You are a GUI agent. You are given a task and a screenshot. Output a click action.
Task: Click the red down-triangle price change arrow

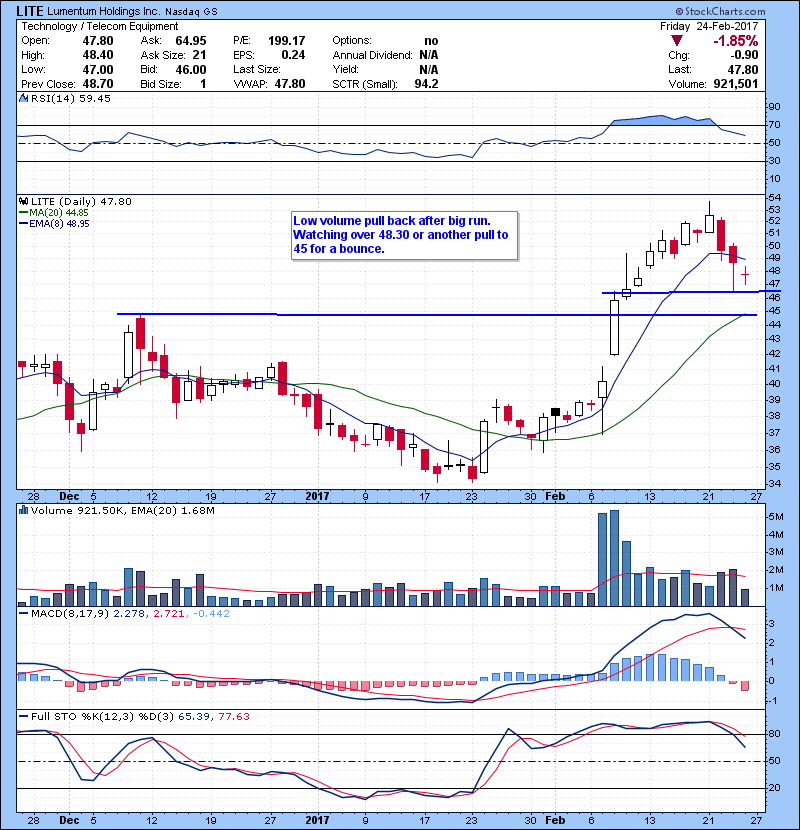[677, 41]
